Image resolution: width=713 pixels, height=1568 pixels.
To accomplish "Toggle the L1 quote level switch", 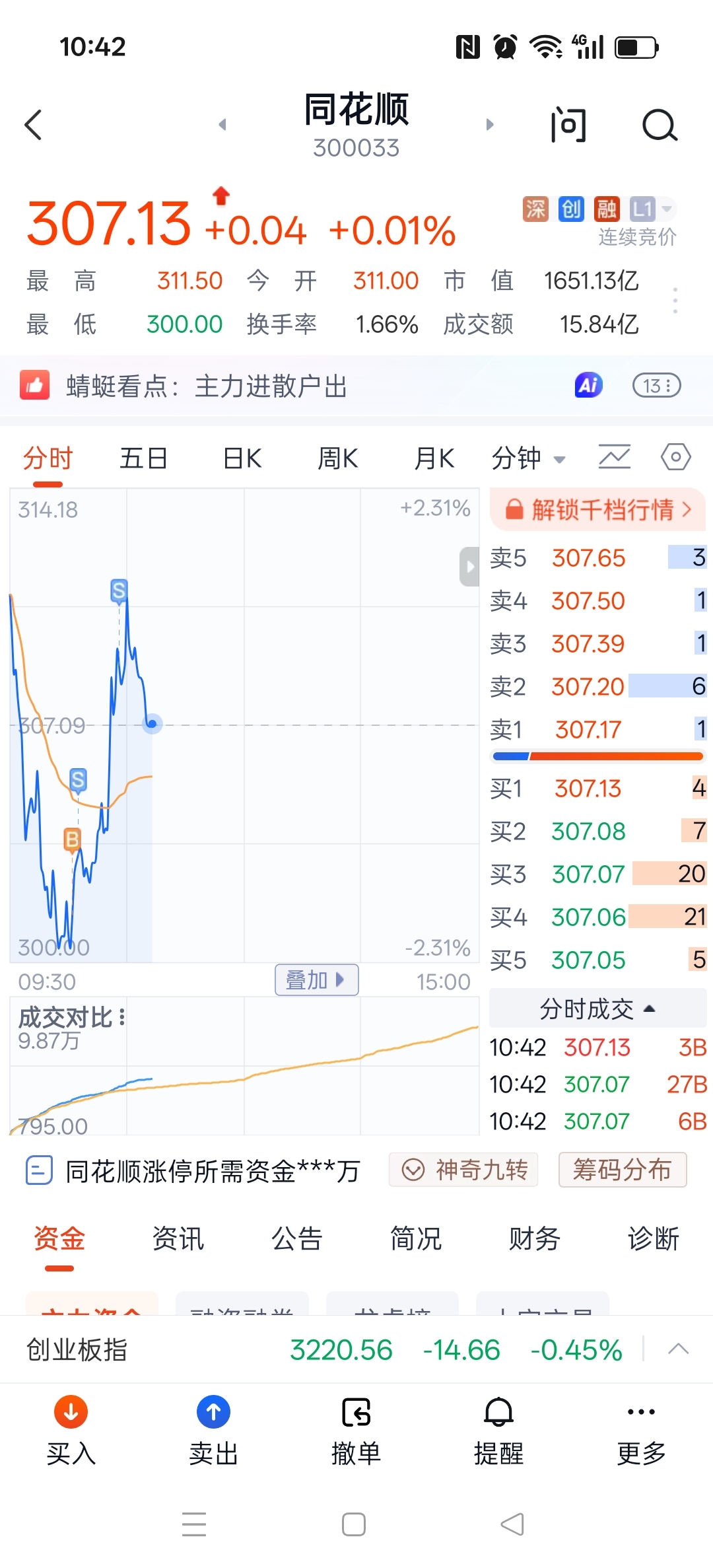I will coord(652,209).
